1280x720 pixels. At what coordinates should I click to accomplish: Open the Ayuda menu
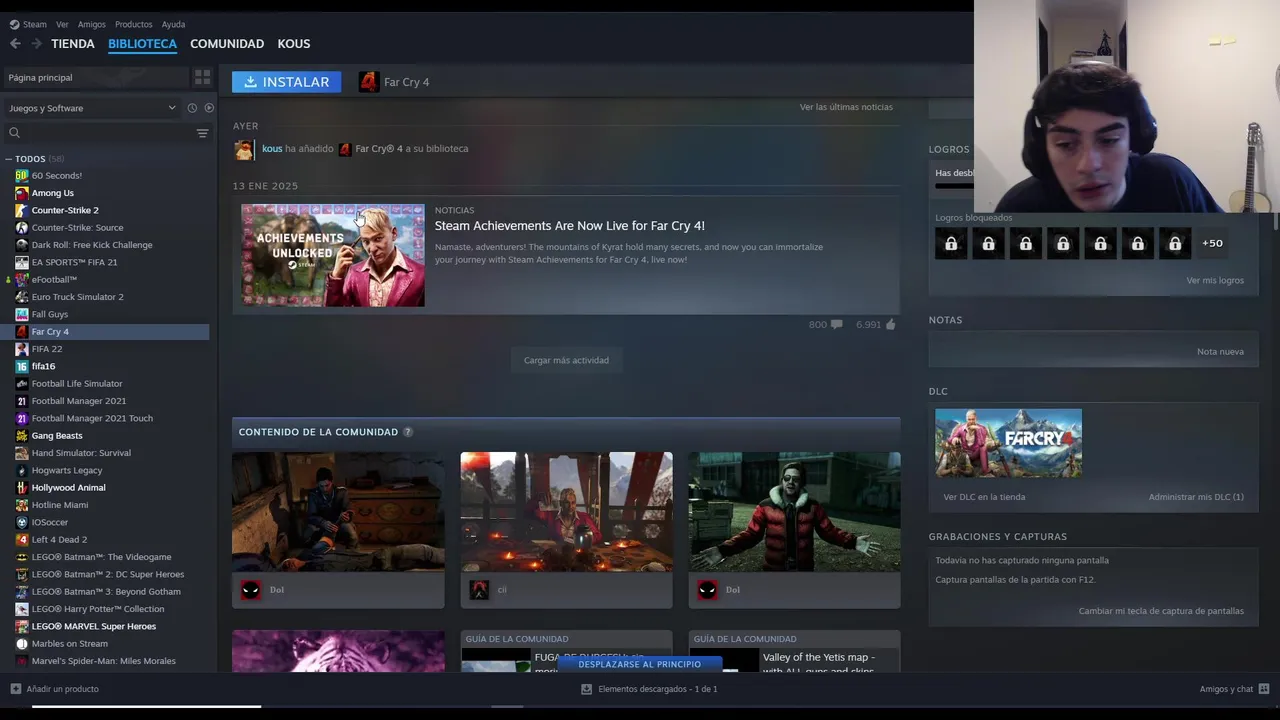click(173, 24)
